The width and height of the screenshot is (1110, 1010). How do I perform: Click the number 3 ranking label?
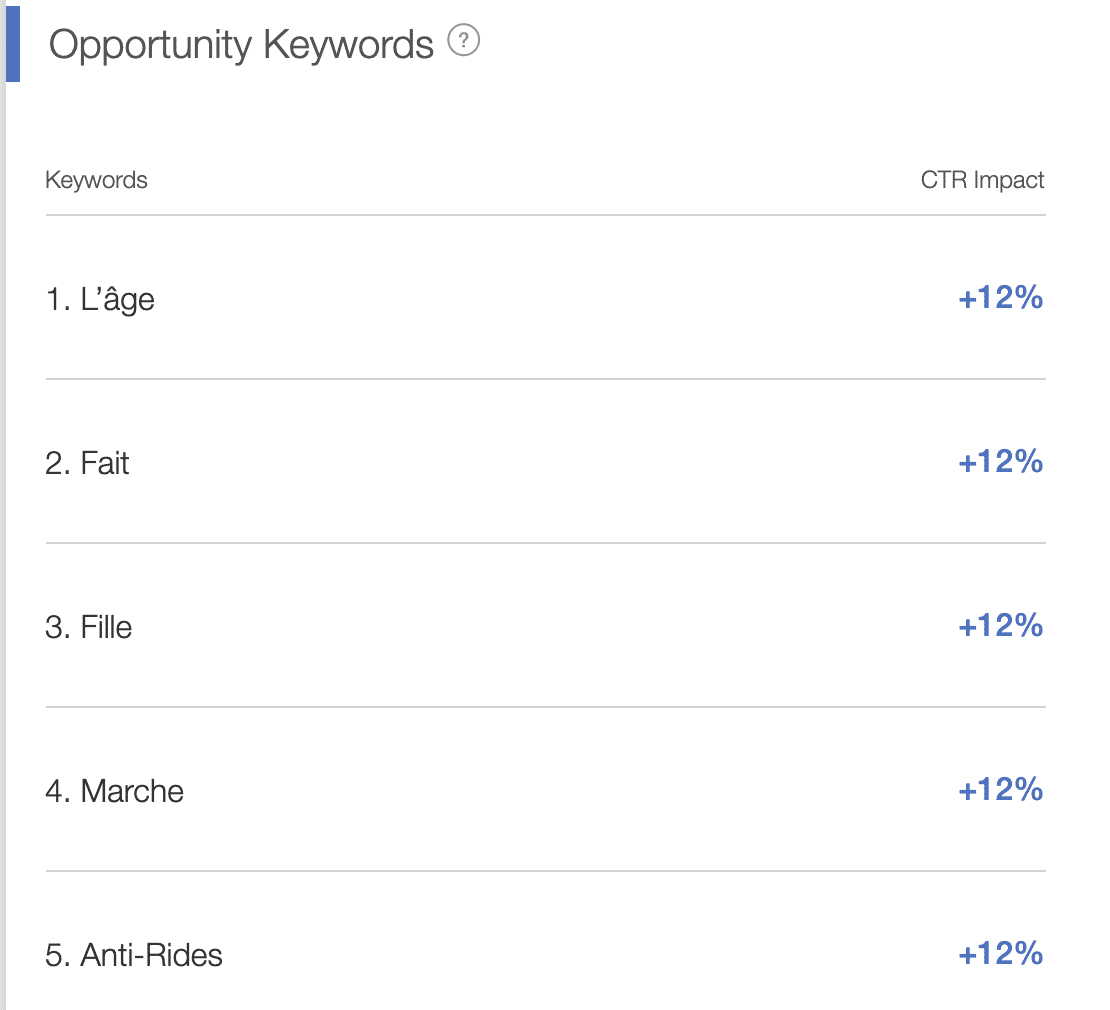click(x=58, y=627)
